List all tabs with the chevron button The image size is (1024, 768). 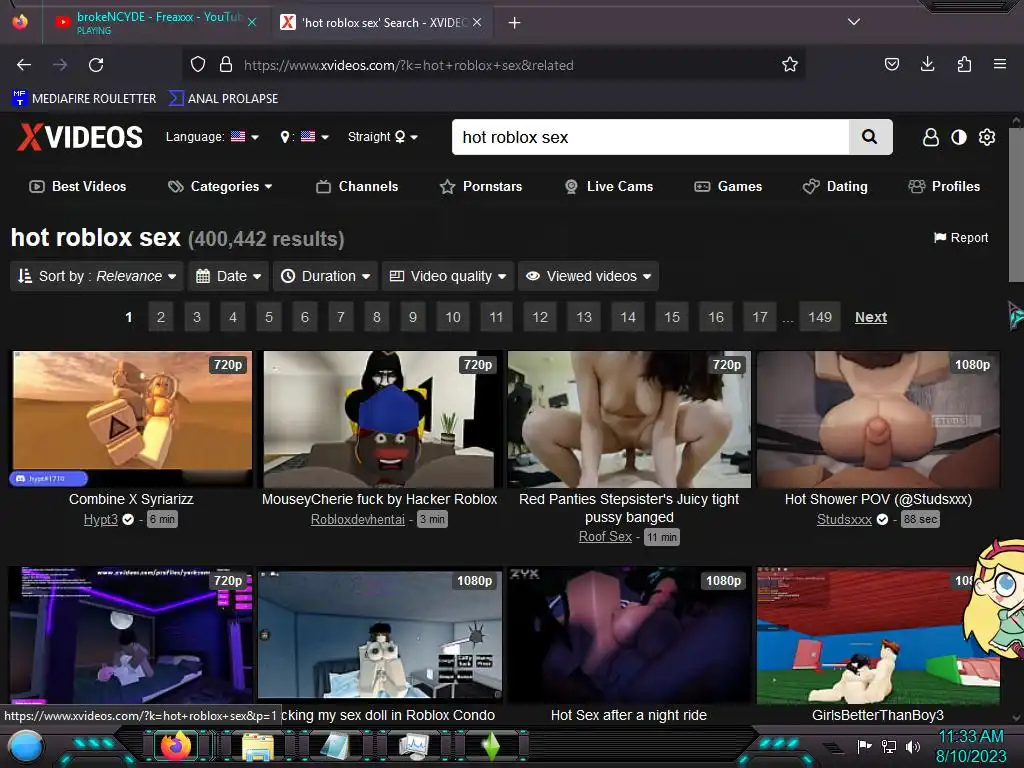point(854,22)
